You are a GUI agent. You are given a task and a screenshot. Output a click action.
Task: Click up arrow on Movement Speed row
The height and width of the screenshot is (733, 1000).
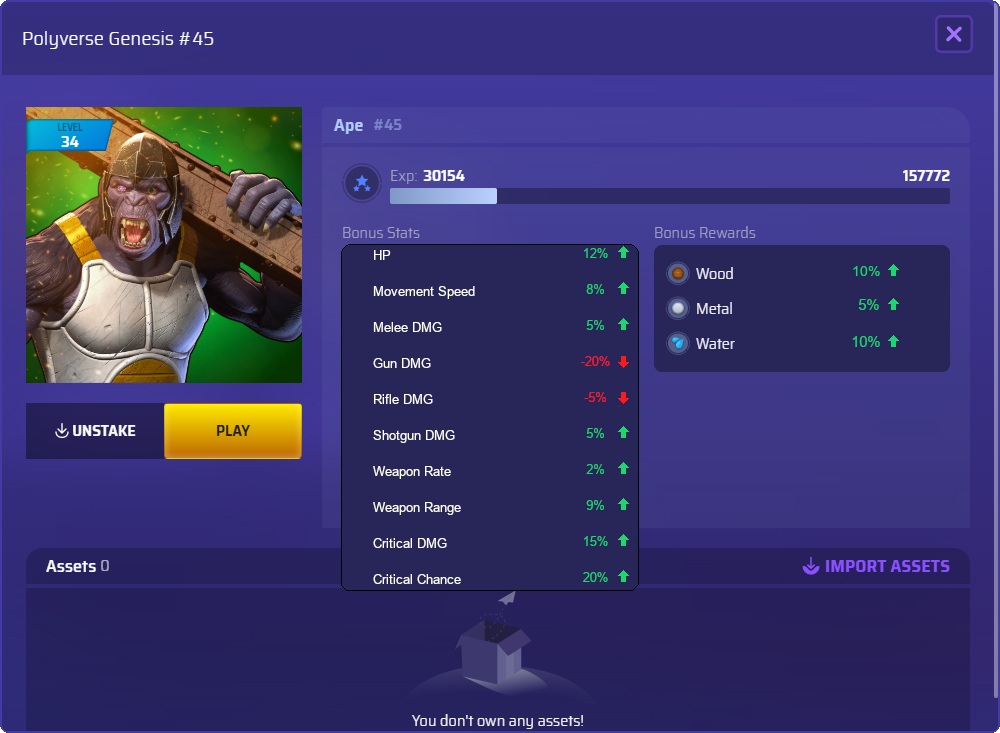coord(624,288)
